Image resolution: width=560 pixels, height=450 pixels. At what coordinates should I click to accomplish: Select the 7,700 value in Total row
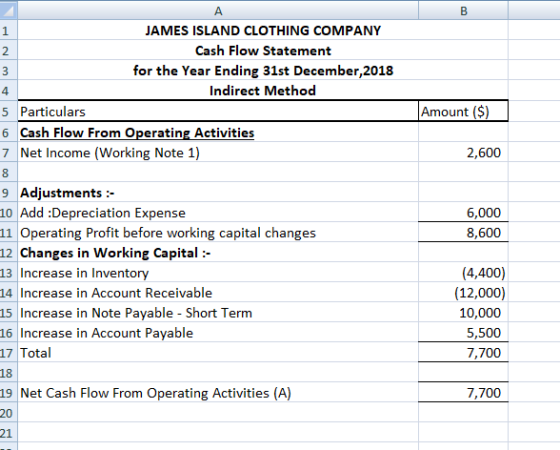463,353
